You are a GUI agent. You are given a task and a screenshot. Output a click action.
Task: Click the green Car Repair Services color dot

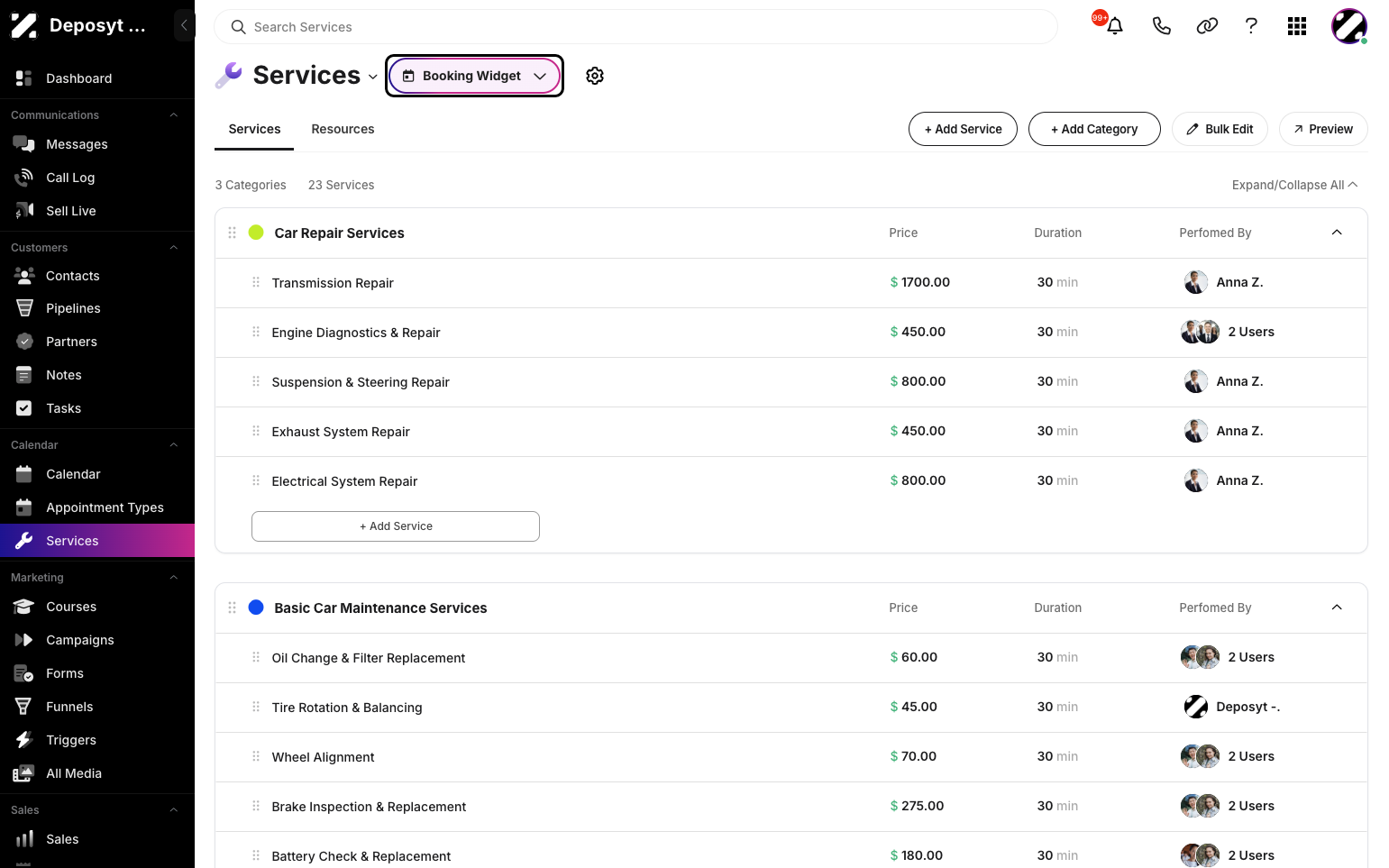(256, 233)
